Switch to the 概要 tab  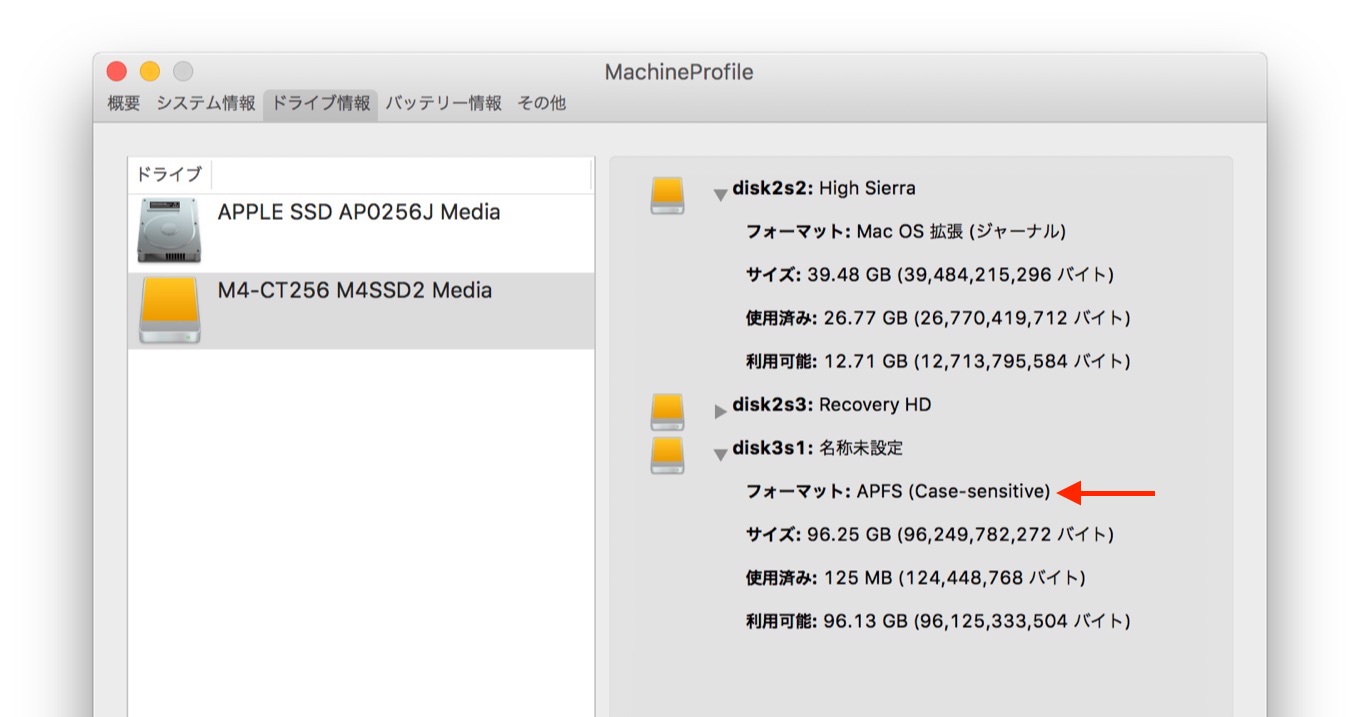coord(124,103)
